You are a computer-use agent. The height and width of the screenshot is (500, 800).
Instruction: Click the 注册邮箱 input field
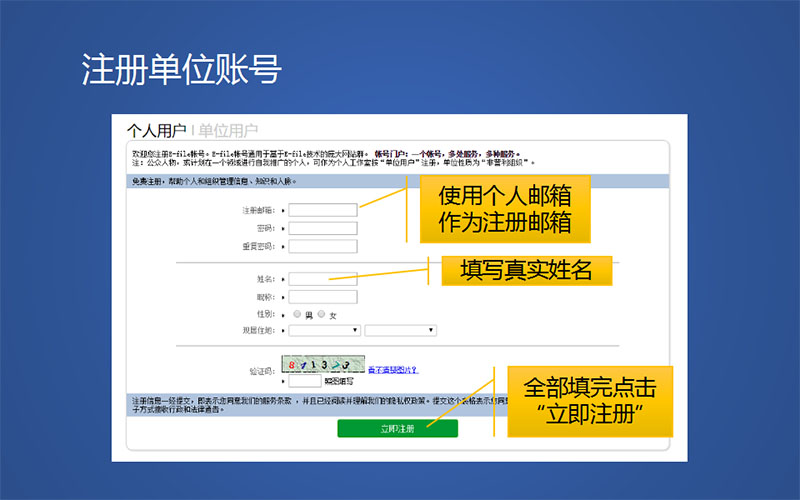(322, 210)
